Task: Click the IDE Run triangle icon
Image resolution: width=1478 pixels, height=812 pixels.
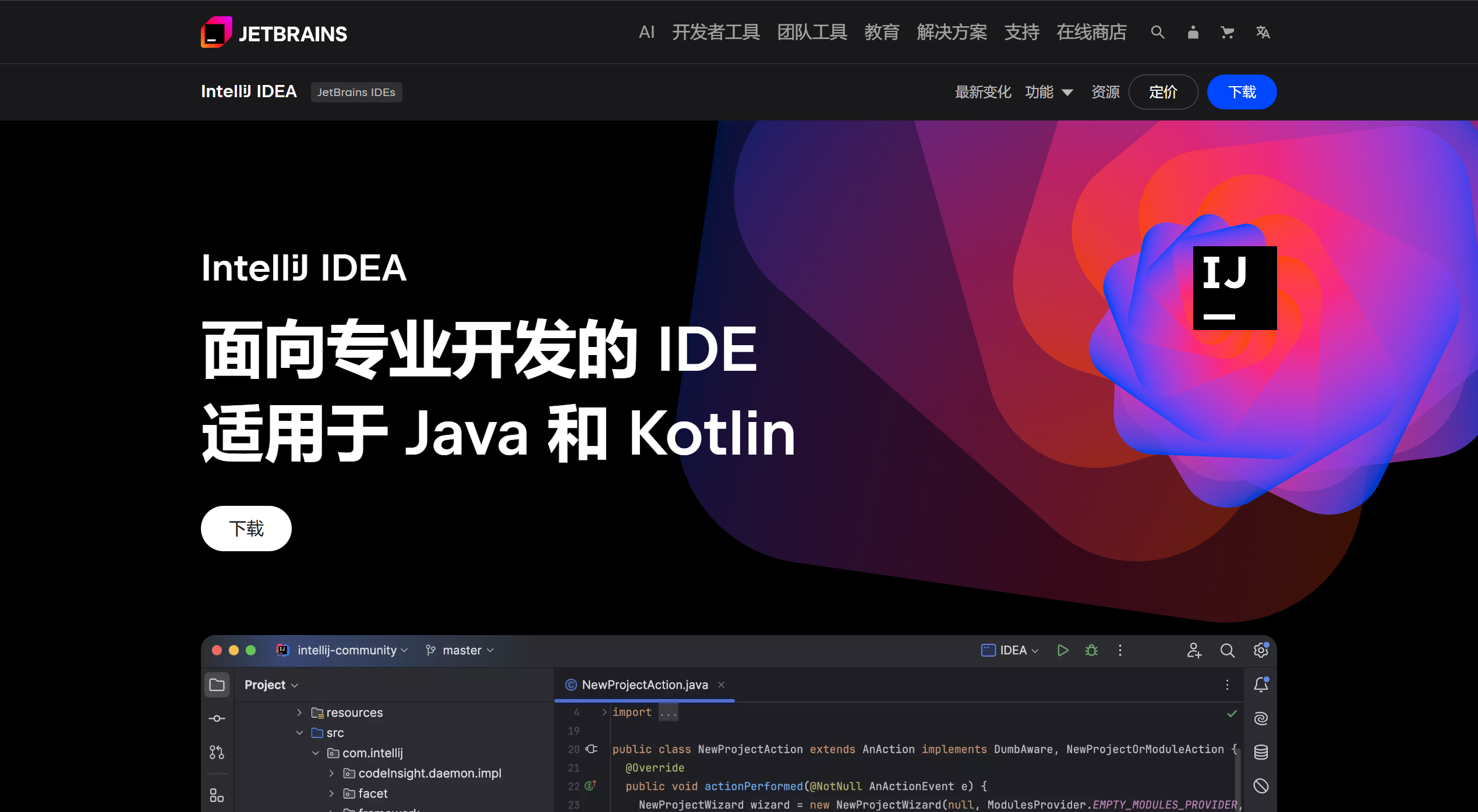Action: coord(1062,650)
